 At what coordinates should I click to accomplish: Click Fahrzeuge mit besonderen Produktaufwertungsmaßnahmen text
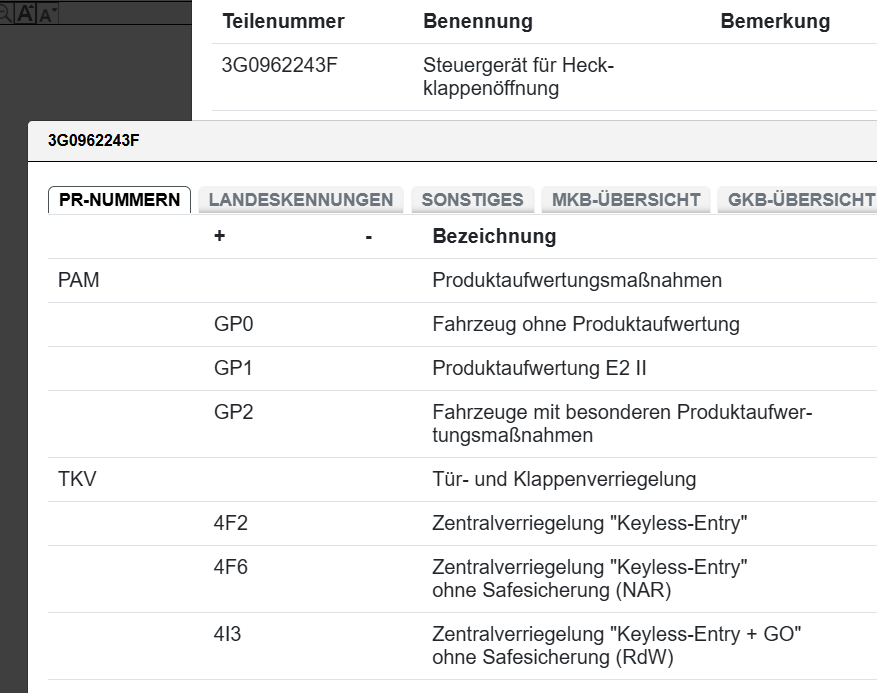click(x=622, y=423)
